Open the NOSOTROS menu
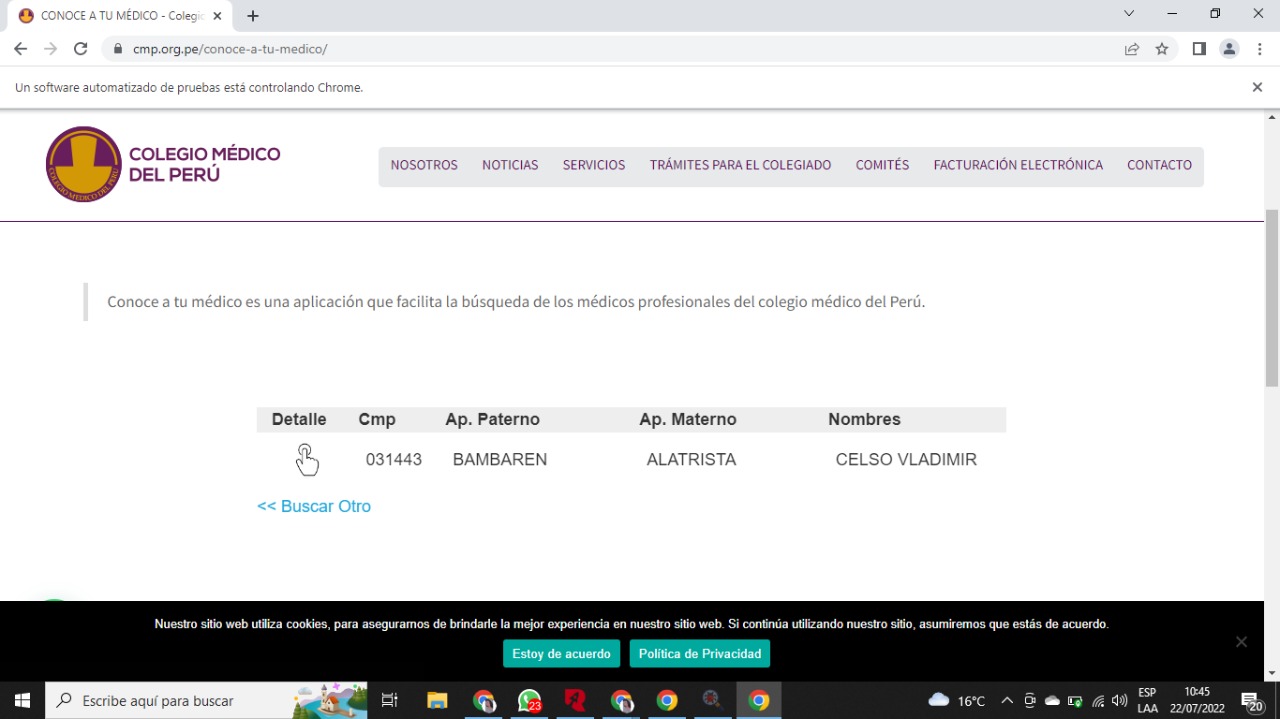The image size is (1280, 719). pos(424,165)
